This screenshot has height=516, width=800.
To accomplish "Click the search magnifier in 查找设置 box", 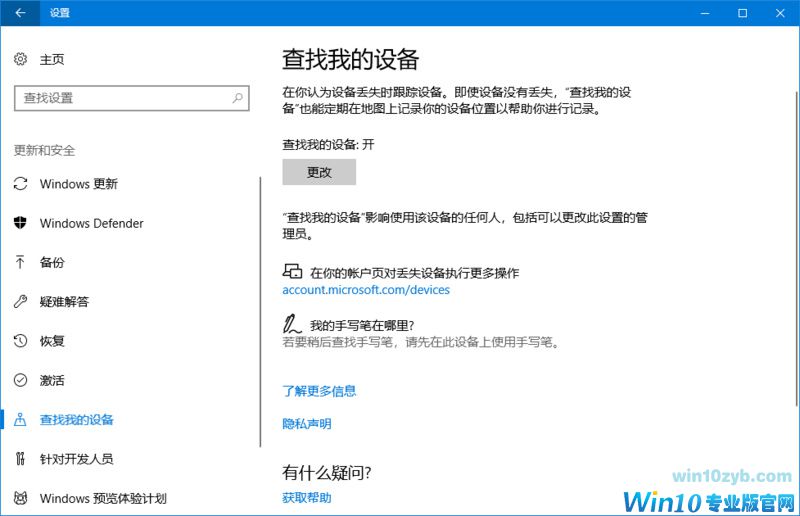I will [x=237, y=98].
